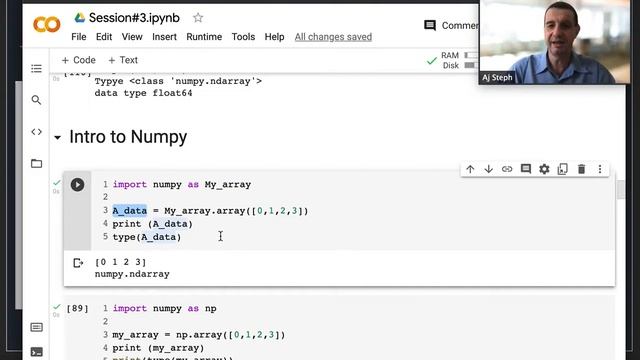Mirror cell in tab icon
The width and height of the screenshot is (640, 360).
(x=562, y=169)
